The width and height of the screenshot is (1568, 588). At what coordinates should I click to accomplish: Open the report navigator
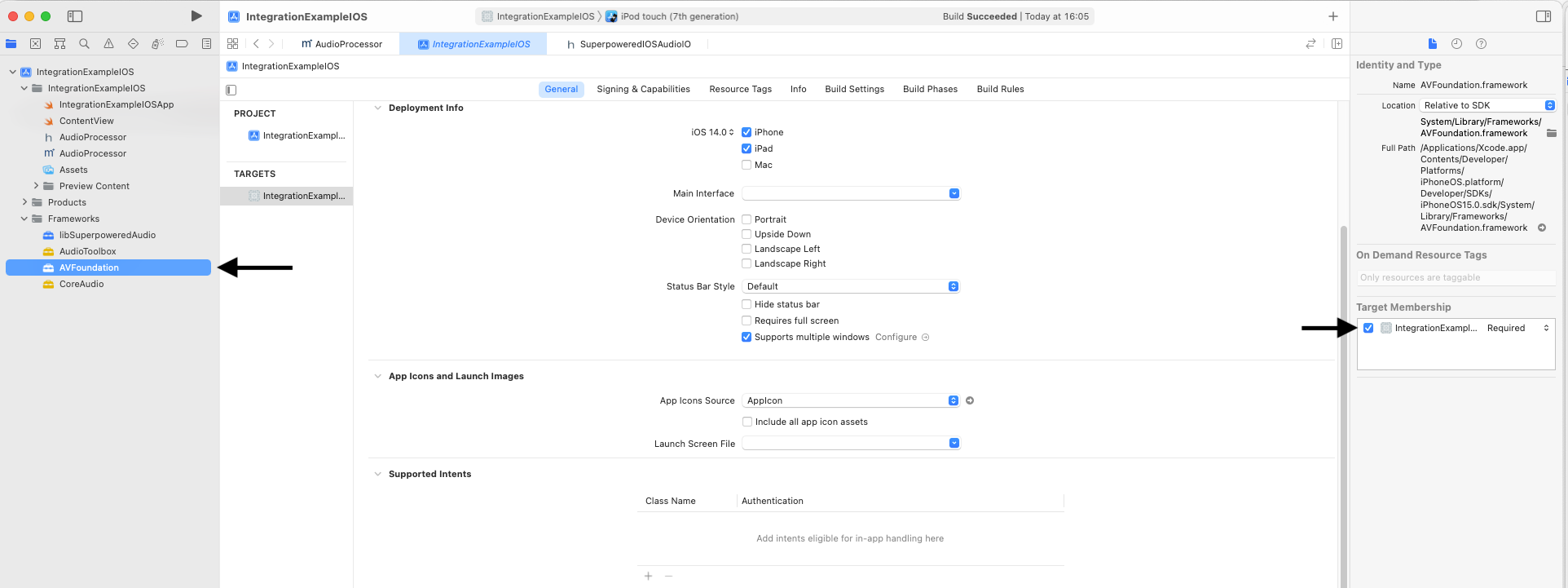pos(206,44)
